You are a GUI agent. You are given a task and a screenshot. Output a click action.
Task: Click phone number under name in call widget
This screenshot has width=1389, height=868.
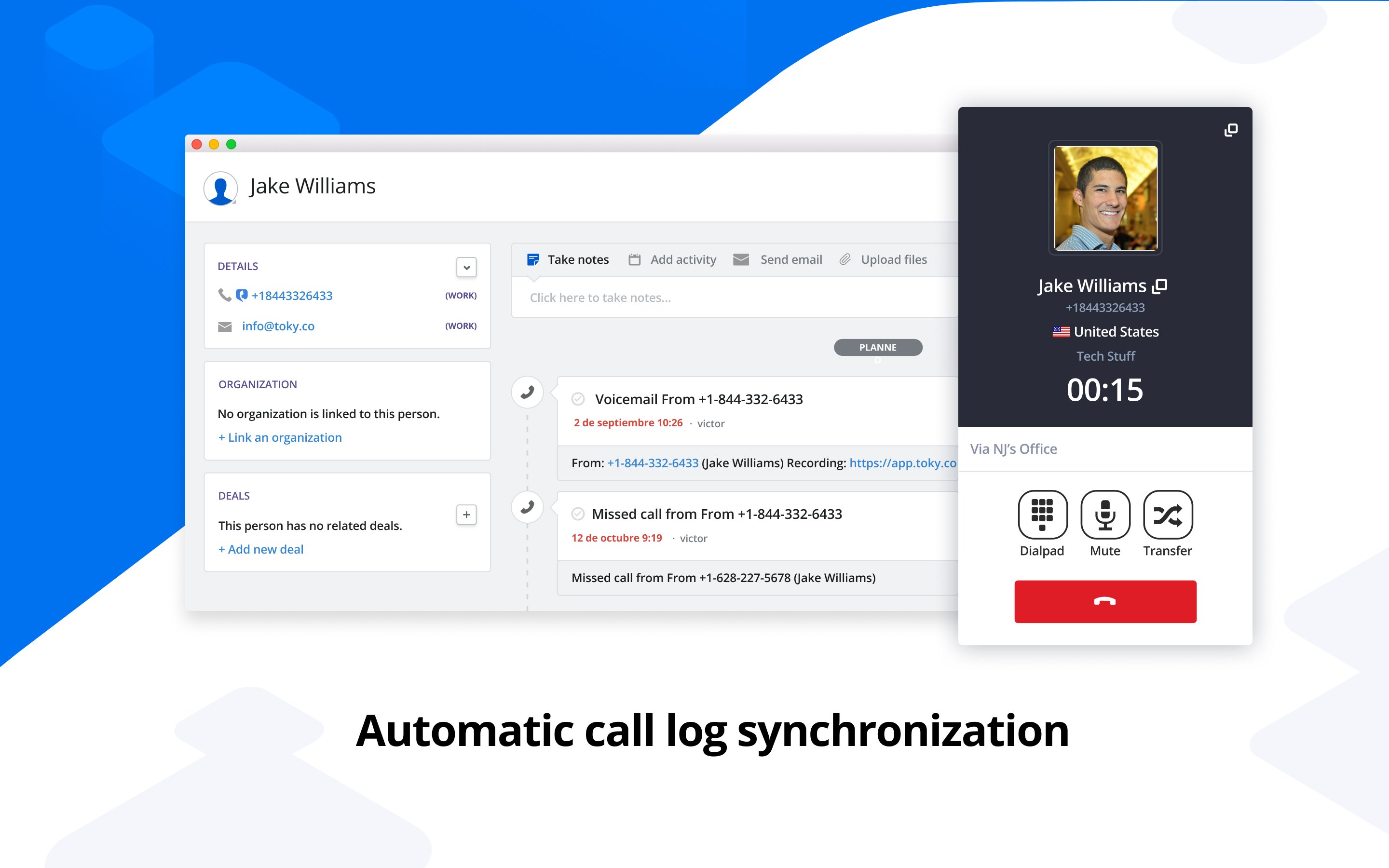(1105, 308)
